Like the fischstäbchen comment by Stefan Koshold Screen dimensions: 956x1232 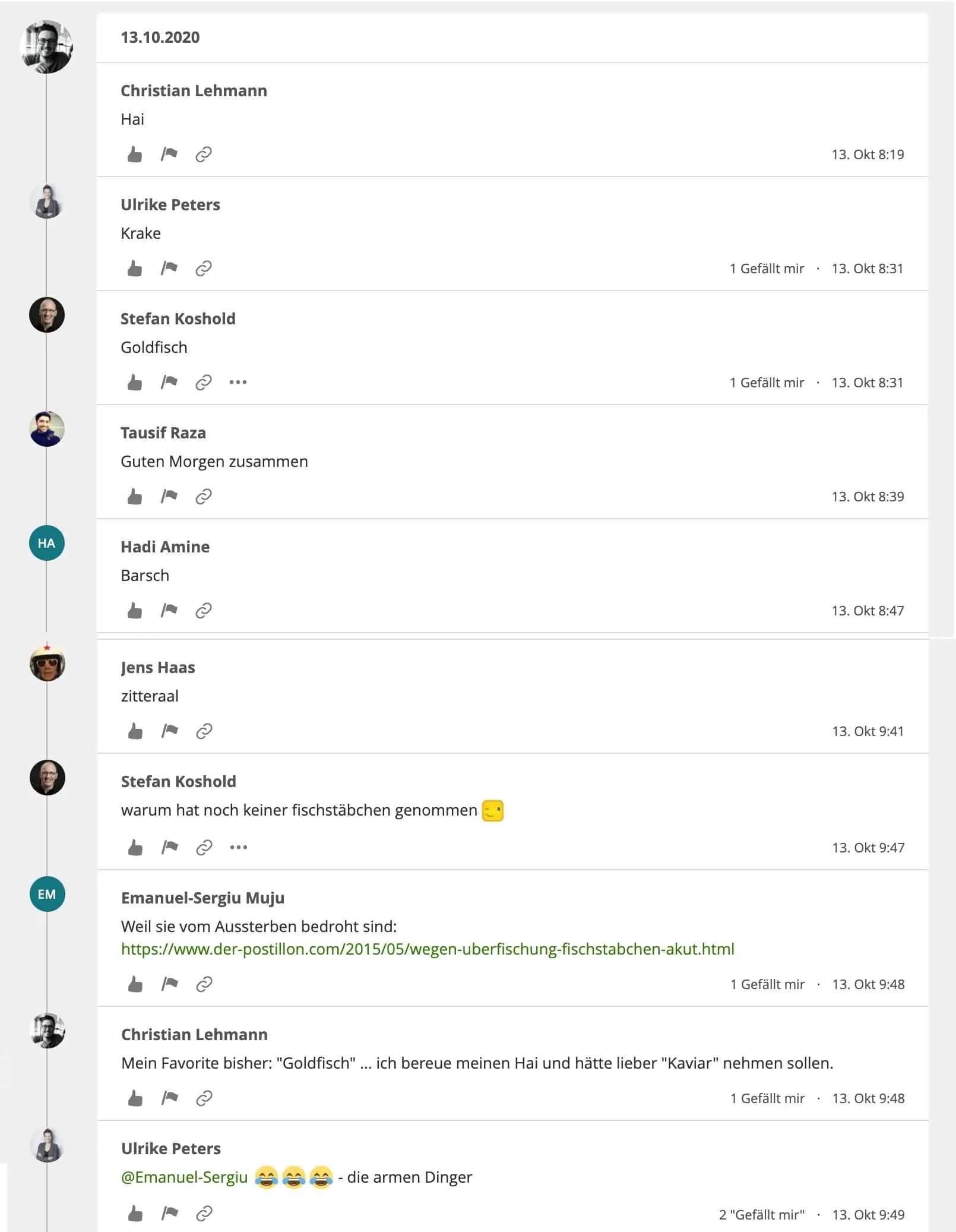[x=135, y=848]
